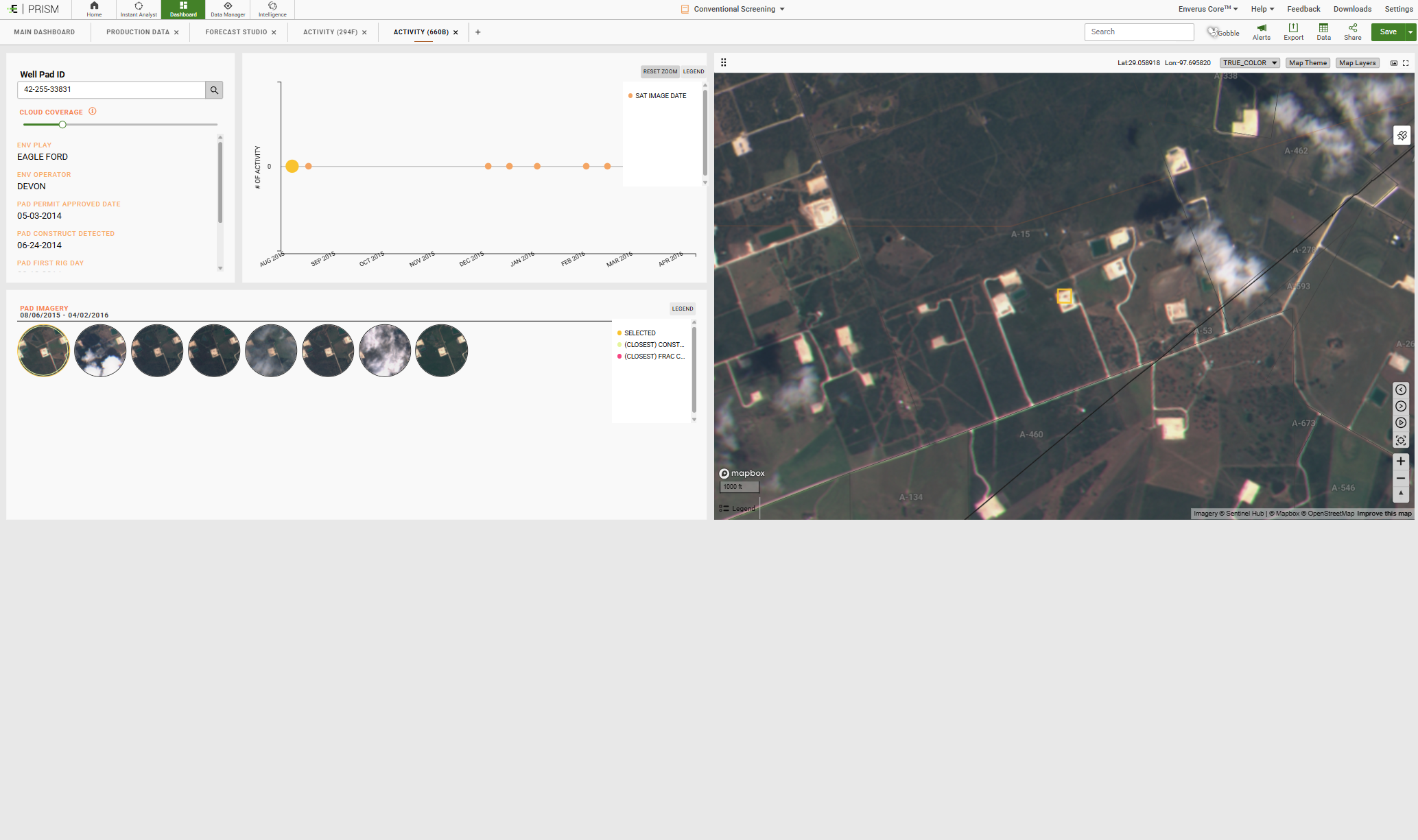Click the RESET ZOOM button
The image size is (1418, 840).
tap(660, 71)
